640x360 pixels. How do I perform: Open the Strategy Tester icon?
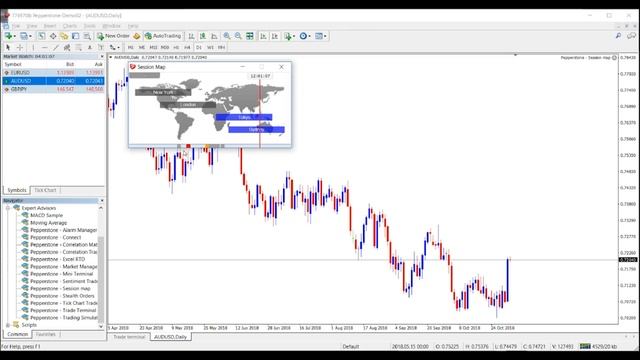click(87, 36)
